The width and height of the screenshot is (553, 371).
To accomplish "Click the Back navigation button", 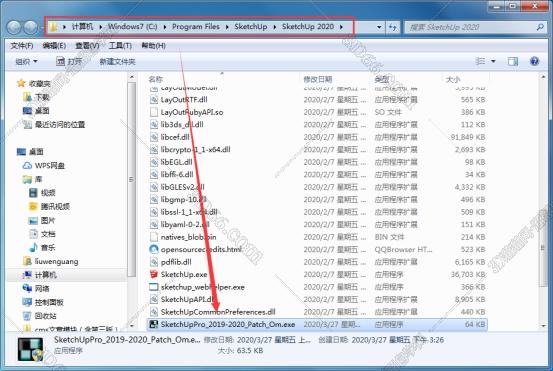I will (14, 27).
